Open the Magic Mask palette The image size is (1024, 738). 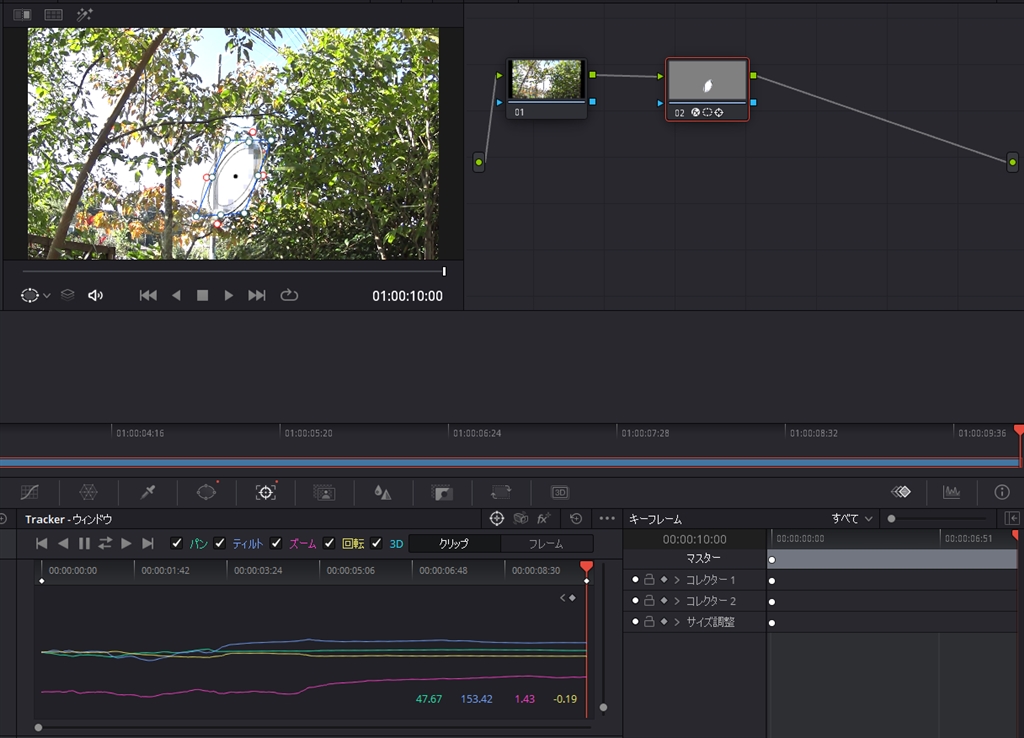pos(324,492)
